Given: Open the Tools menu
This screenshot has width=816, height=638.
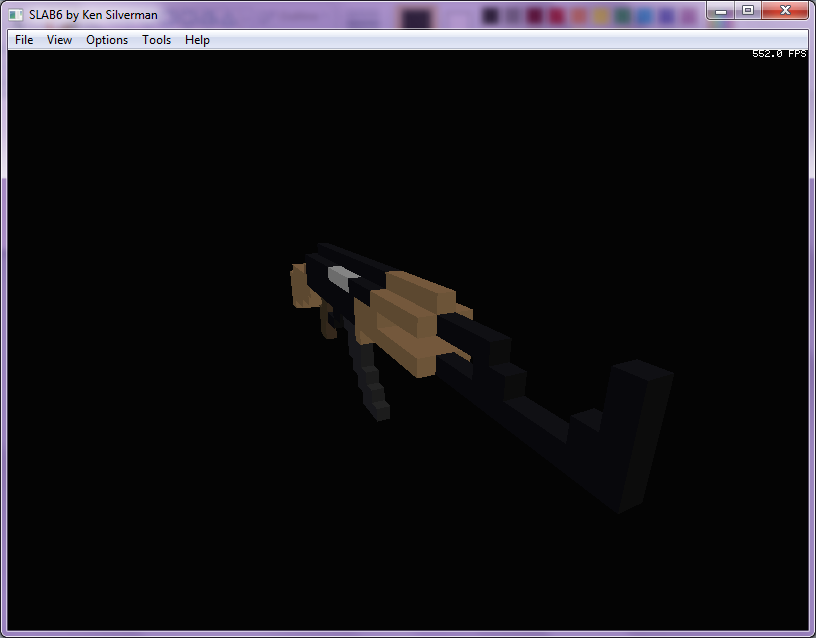Looking at the screenshot, I should (156, 40).
